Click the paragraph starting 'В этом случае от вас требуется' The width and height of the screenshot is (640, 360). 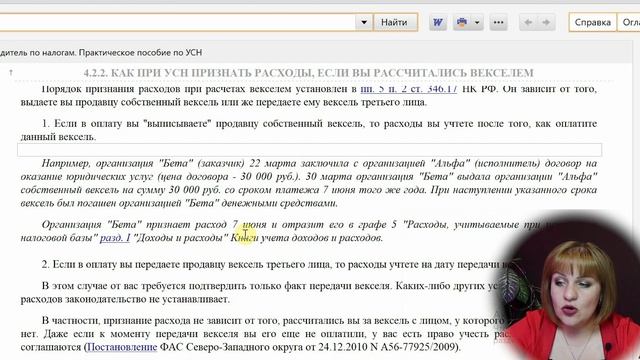[261, 292]
